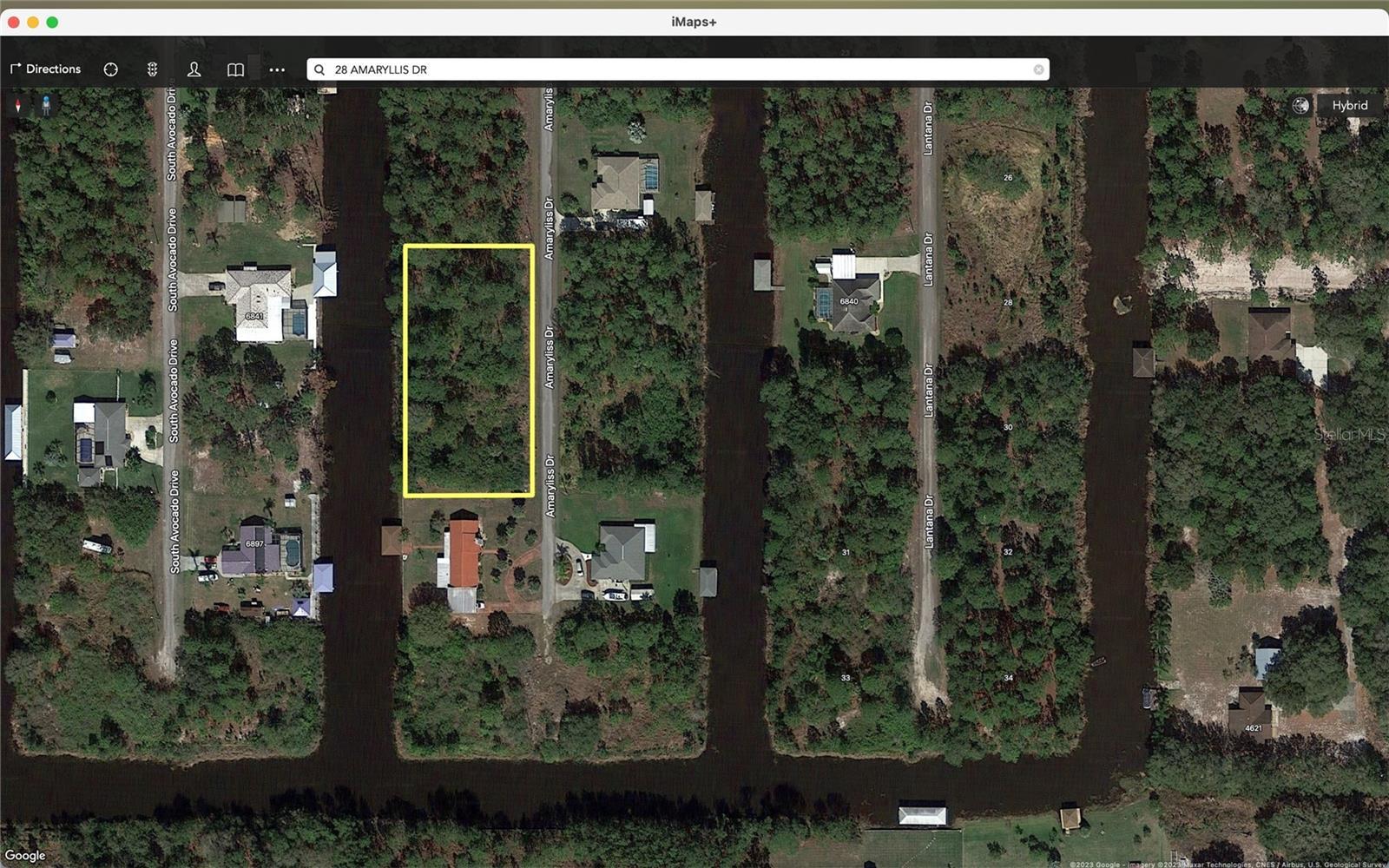Click lot number 34 on map
The width and height of the screenshot is (1389, 868).
[x=1008, y=677]
